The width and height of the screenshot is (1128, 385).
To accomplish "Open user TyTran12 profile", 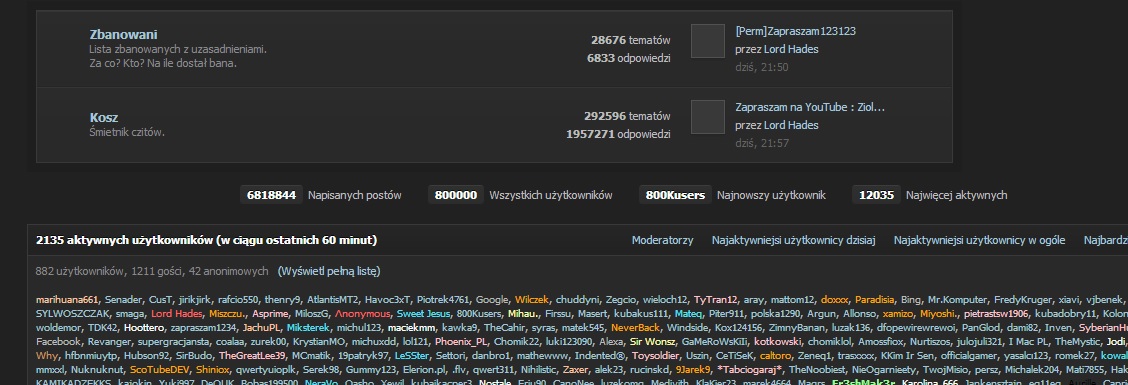I will [x=716, y=299].
